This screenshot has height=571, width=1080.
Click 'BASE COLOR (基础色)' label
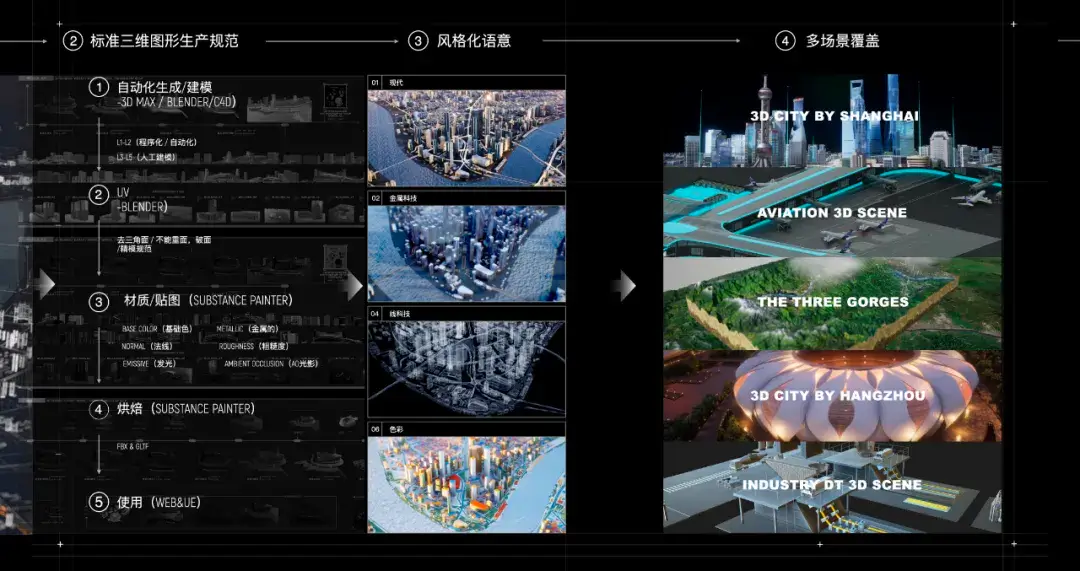157,329
